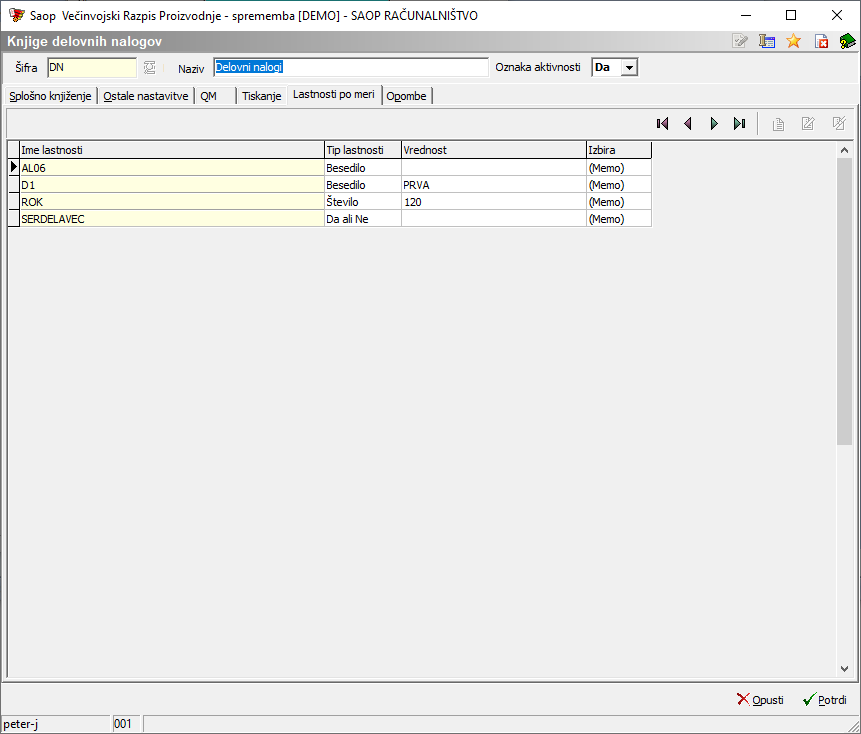Image resolution: width=861 pixels, height=734 pixels.
Task: Click the PRVA value cell
Action: (494, 185)
